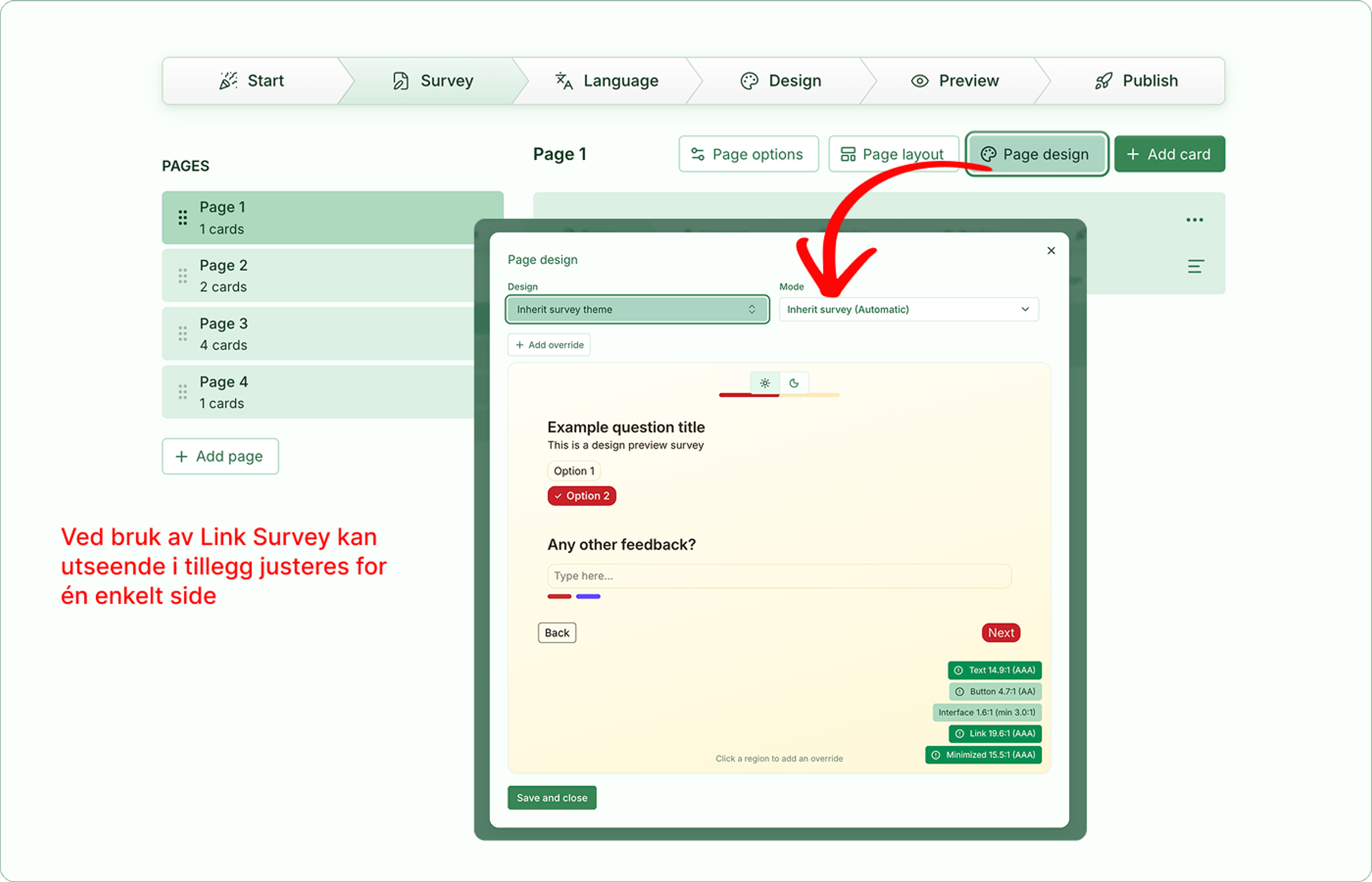Open the Survey step
The height and width of the screenshot is (882, 1372).
coord(433,81)
